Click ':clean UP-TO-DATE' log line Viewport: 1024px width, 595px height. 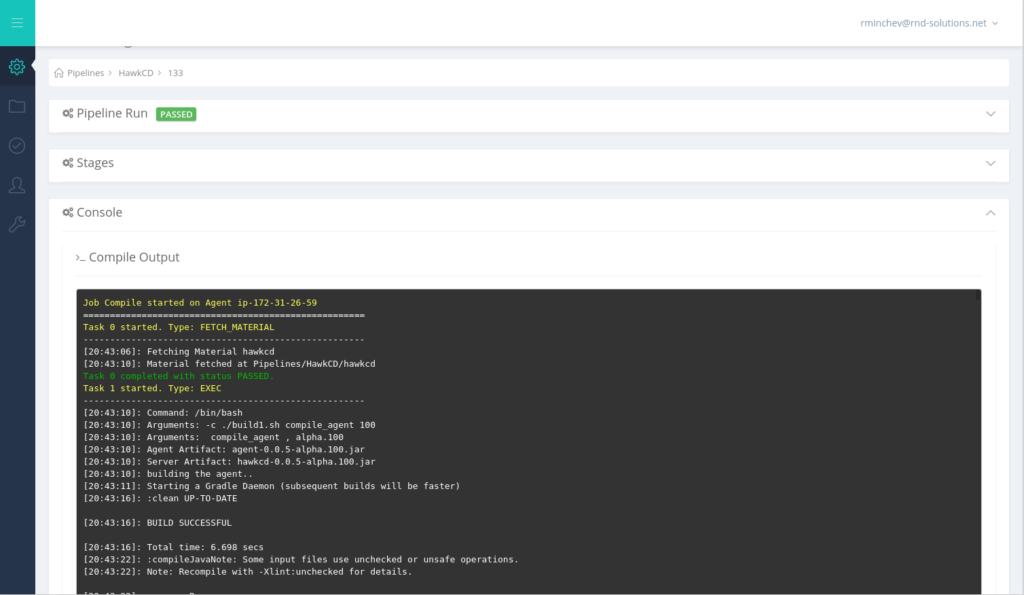pos(160,498)
